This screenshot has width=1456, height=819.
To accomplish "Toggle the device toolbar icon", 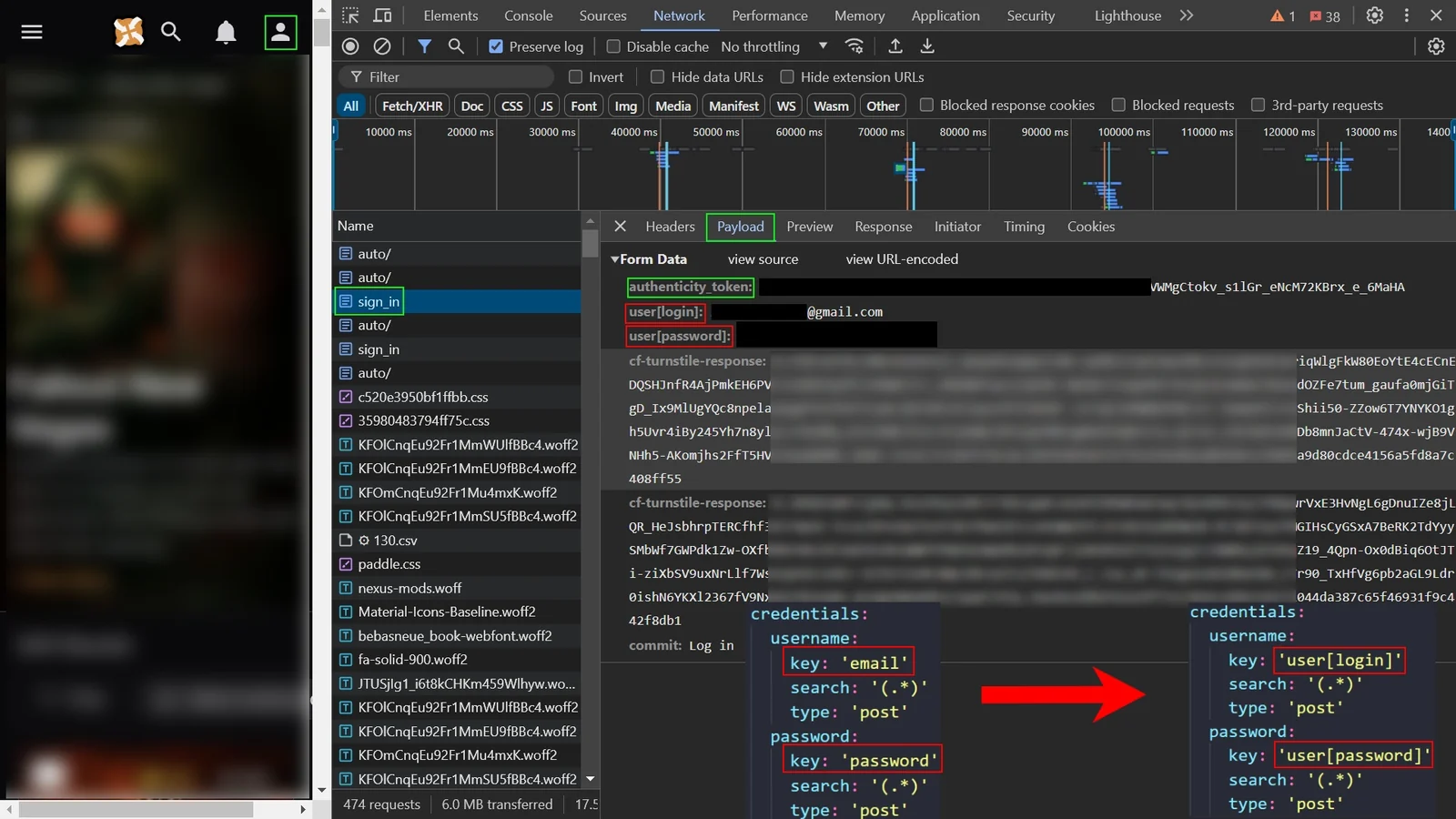I will 383,15.
